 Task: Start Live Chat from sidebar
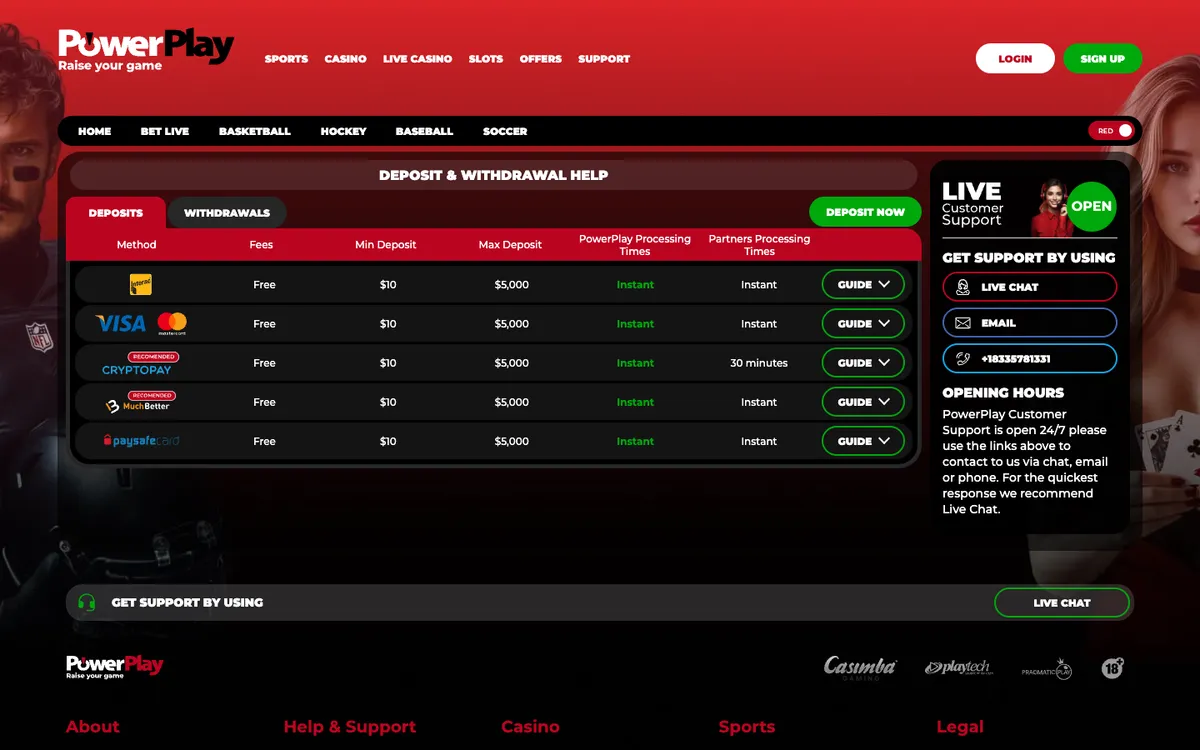(1030, 287)
